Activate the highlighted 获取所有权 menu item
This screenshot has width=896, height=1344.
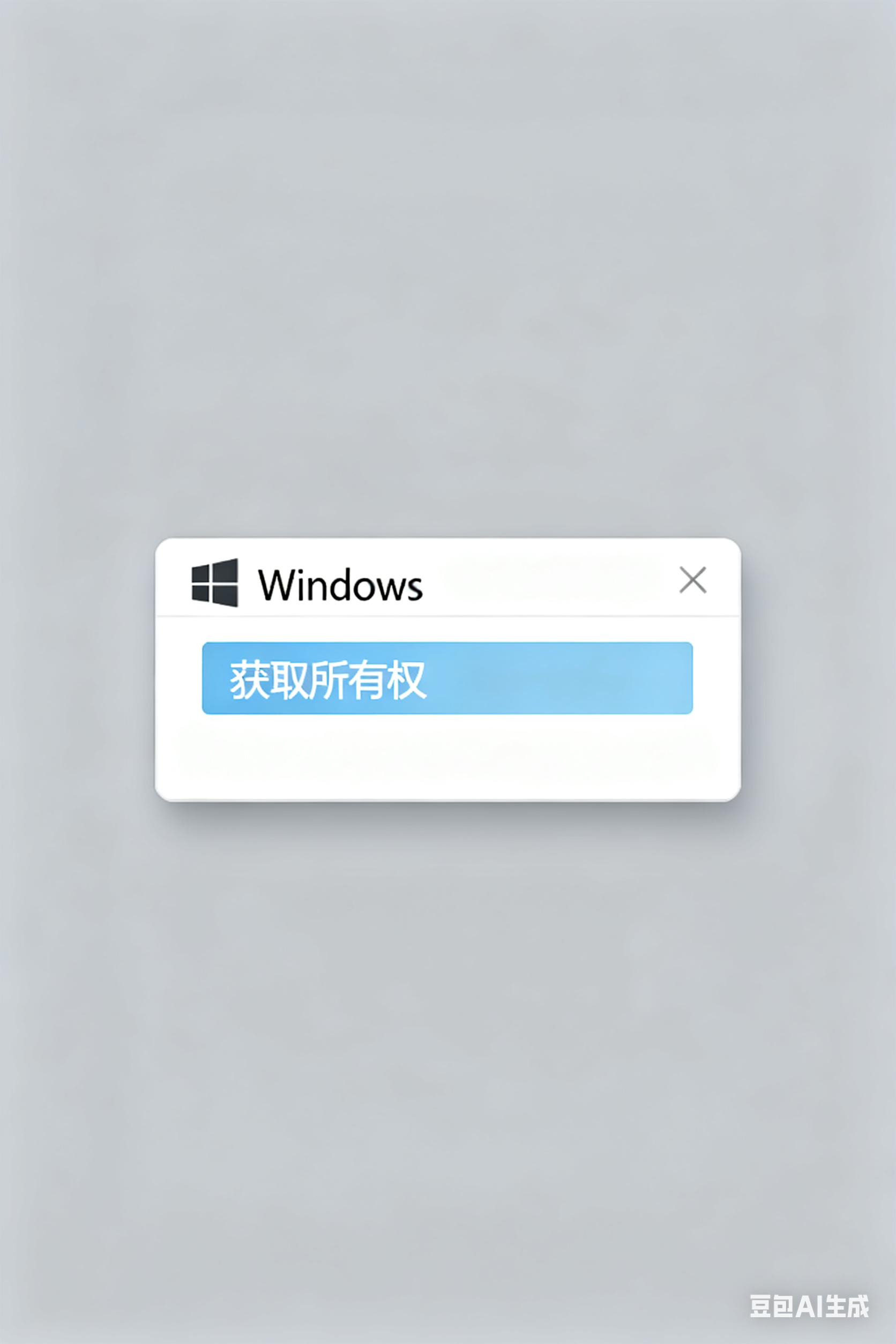pyautogui.click(x=447, y=678)
